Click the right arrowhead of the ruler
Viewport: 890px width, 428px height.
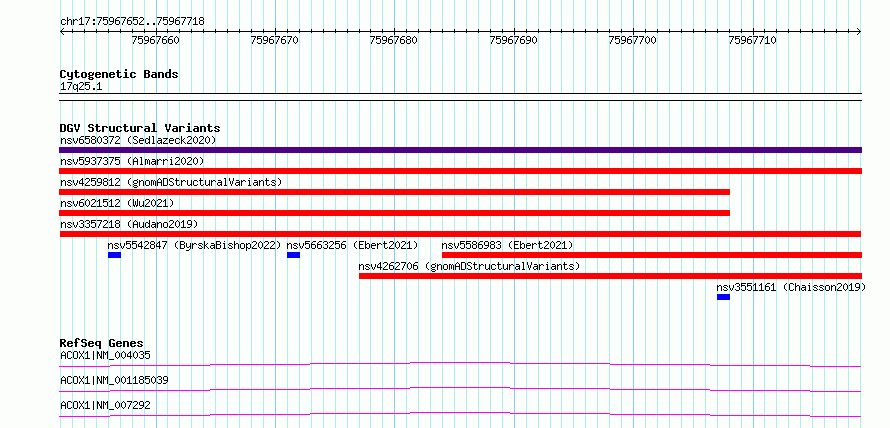pyautogui.click(x=859, y=31)
